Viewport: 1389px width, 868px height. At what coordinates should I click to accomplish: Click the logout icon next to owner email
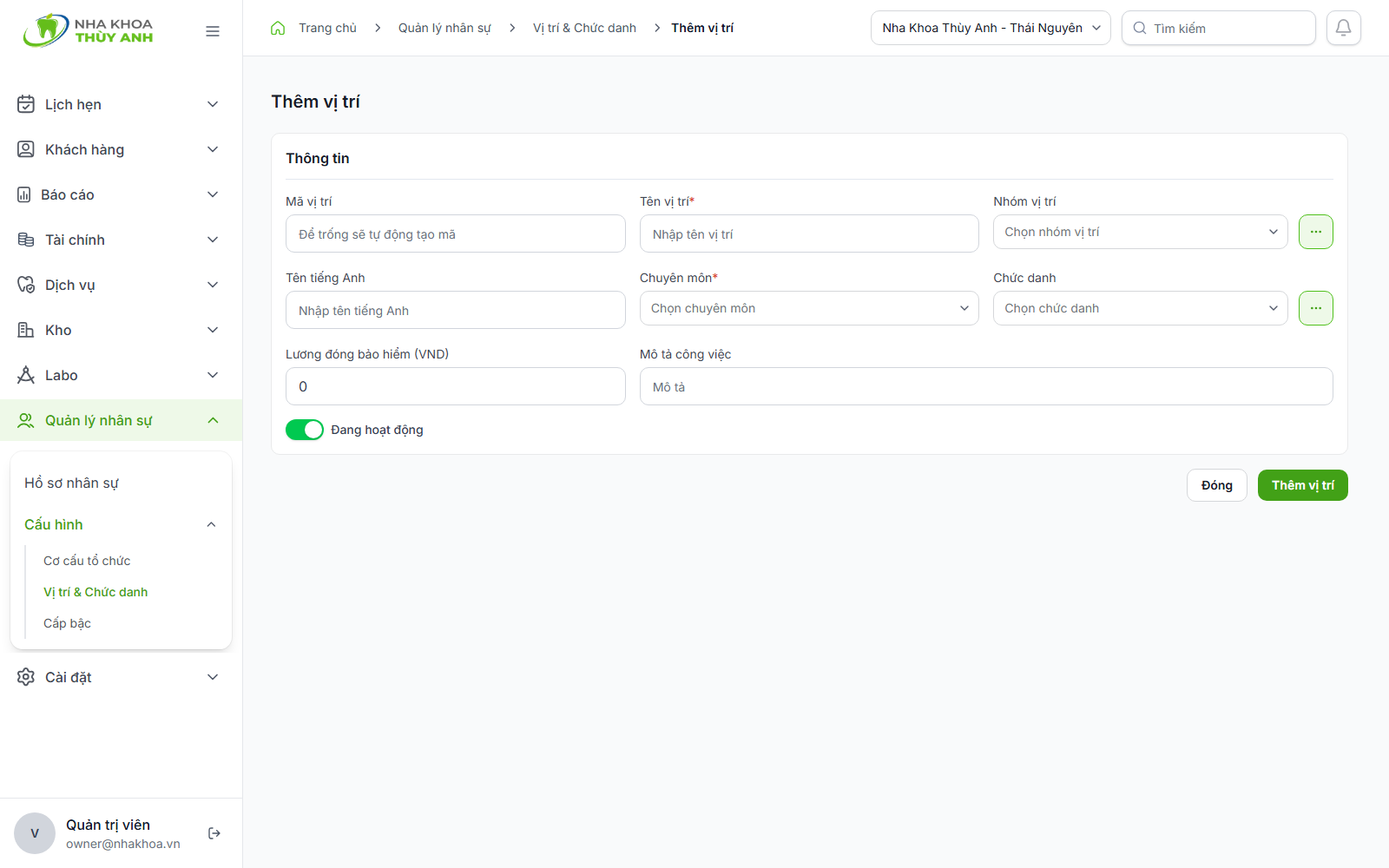pos(214,833)
